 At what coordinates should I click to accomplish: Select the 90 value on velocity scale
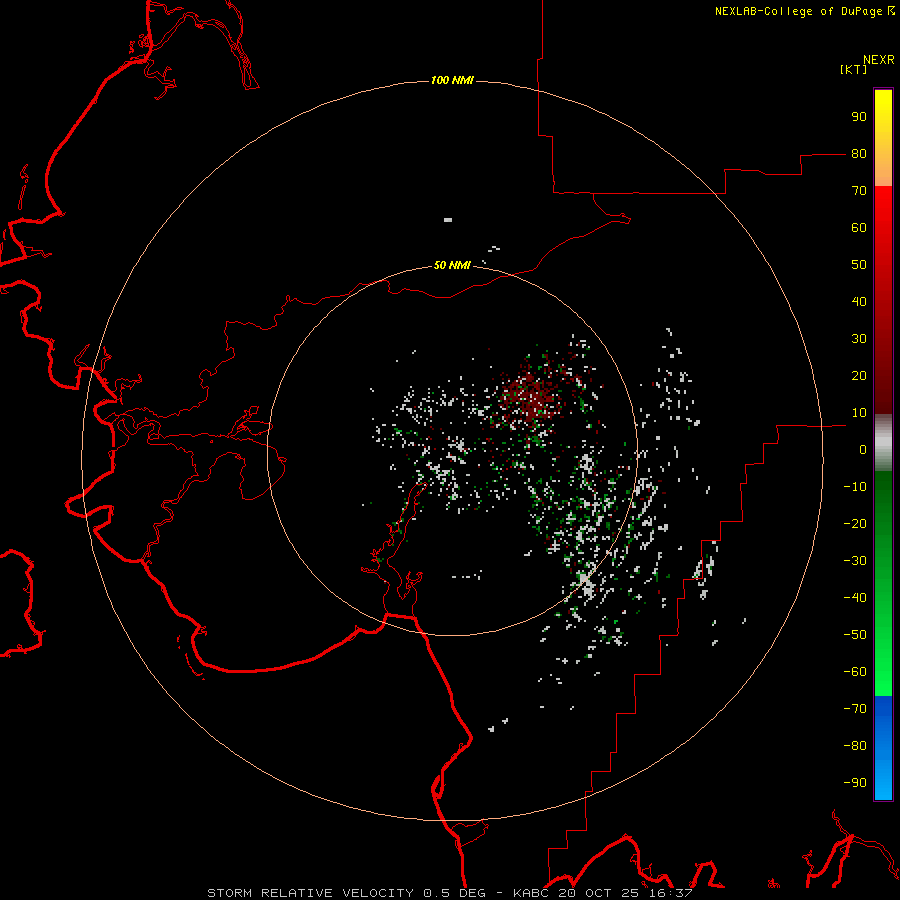[x=859, y=117]
